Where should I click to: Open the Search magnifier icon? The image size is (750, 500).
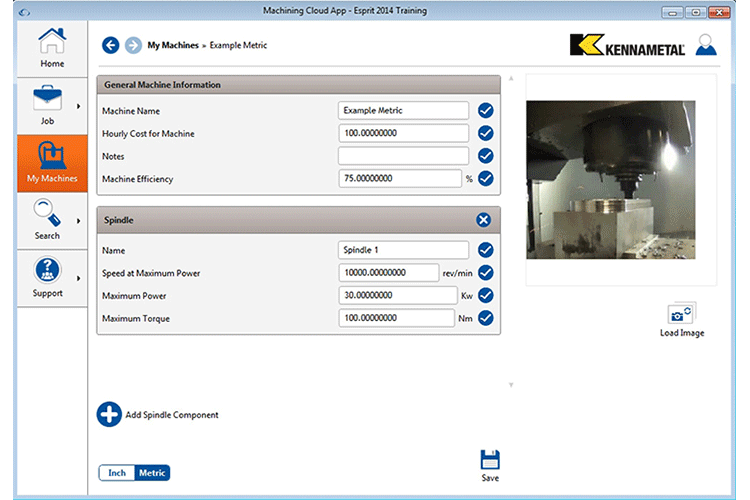pos(47,212)
